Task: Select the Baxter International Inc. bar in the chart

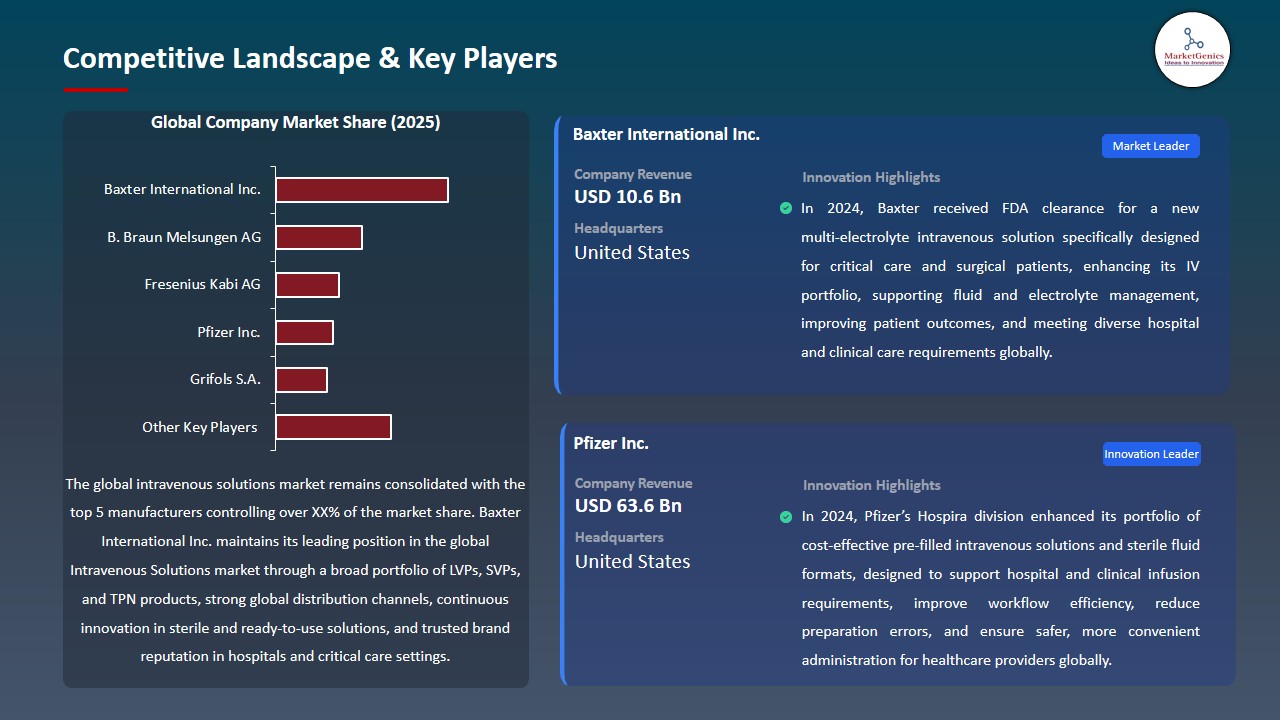Action: click(362, 189)
